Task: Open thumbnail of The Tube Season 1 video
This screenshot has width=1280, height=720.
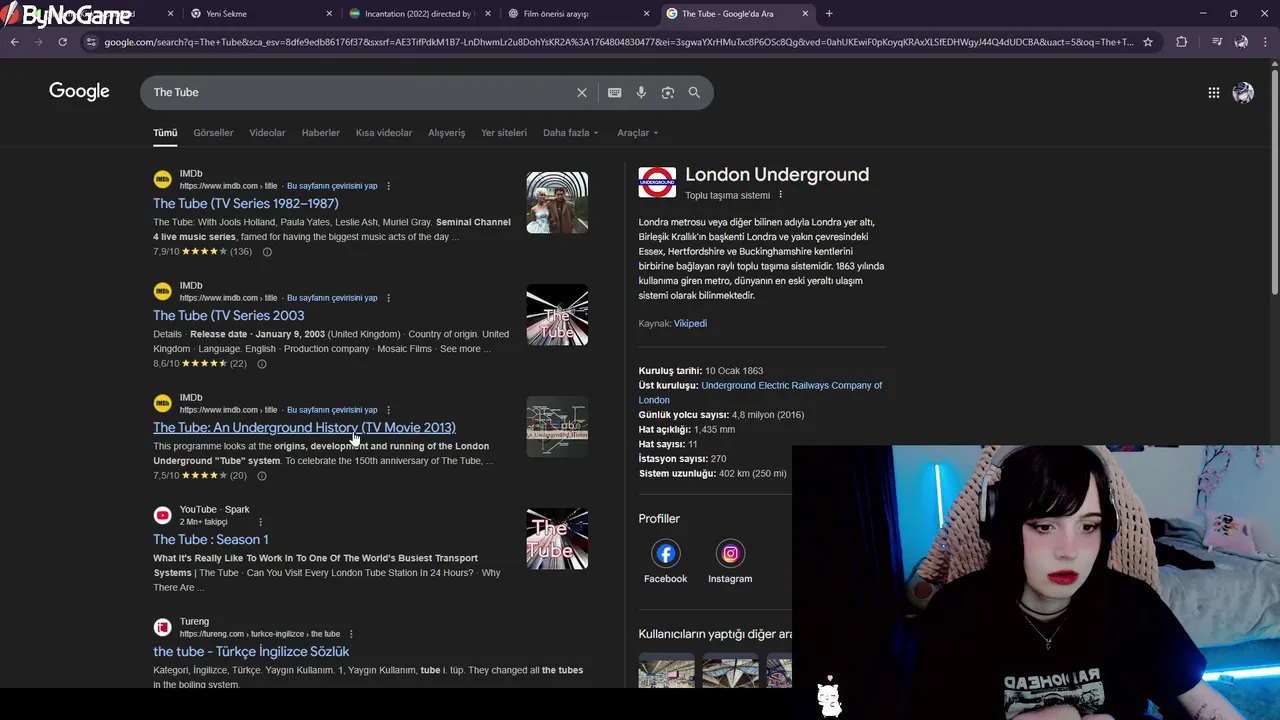Action: (x=557, y=539)
